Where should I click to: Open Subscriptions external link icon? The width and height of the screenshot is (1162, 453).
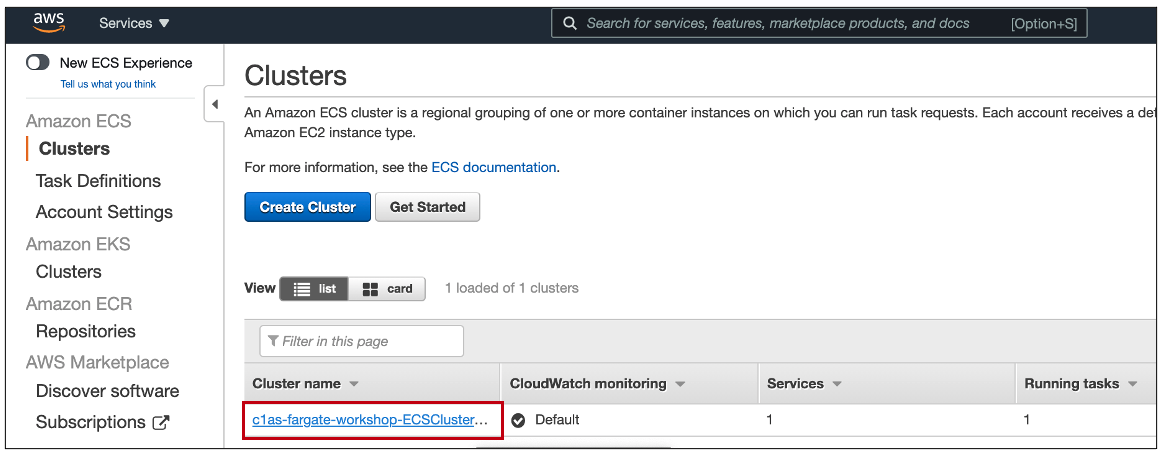161,423
